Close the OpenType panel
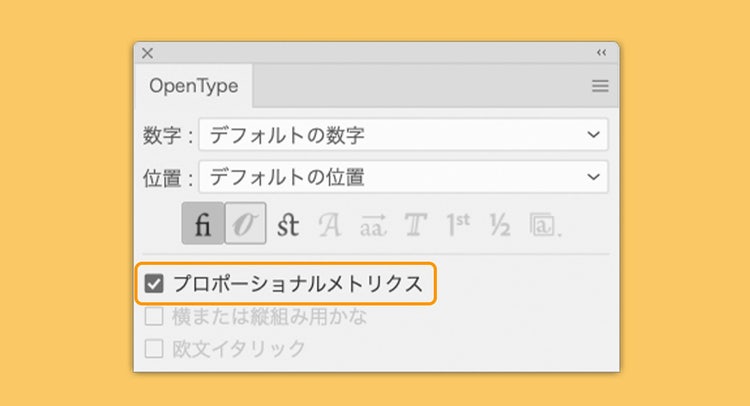750x406 pixels. (x=147, y=53)
